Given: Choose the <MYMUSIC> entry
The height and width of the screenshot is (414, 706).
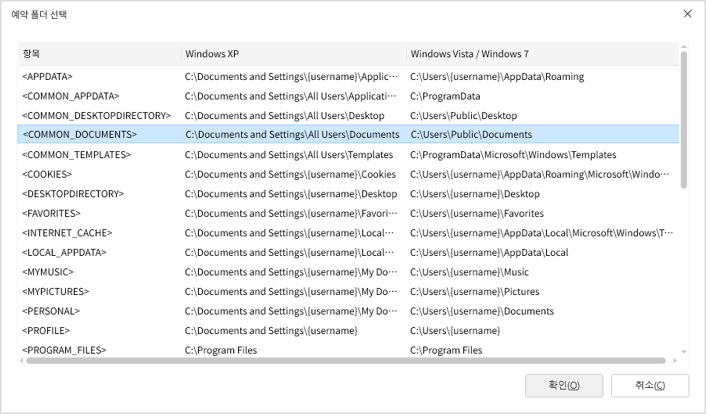Looking at the screenshot, I should coord(47,272).
